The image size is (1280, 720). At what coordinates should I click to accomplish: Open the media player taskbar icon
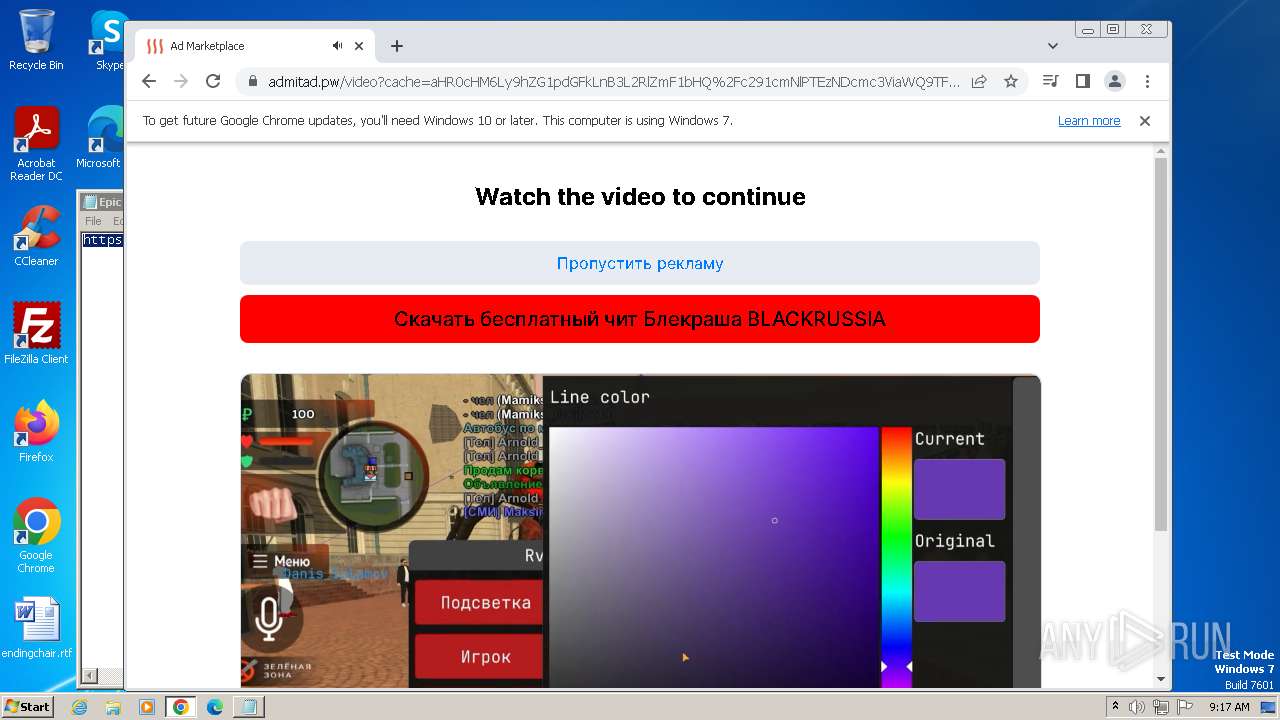coord(147,707)
